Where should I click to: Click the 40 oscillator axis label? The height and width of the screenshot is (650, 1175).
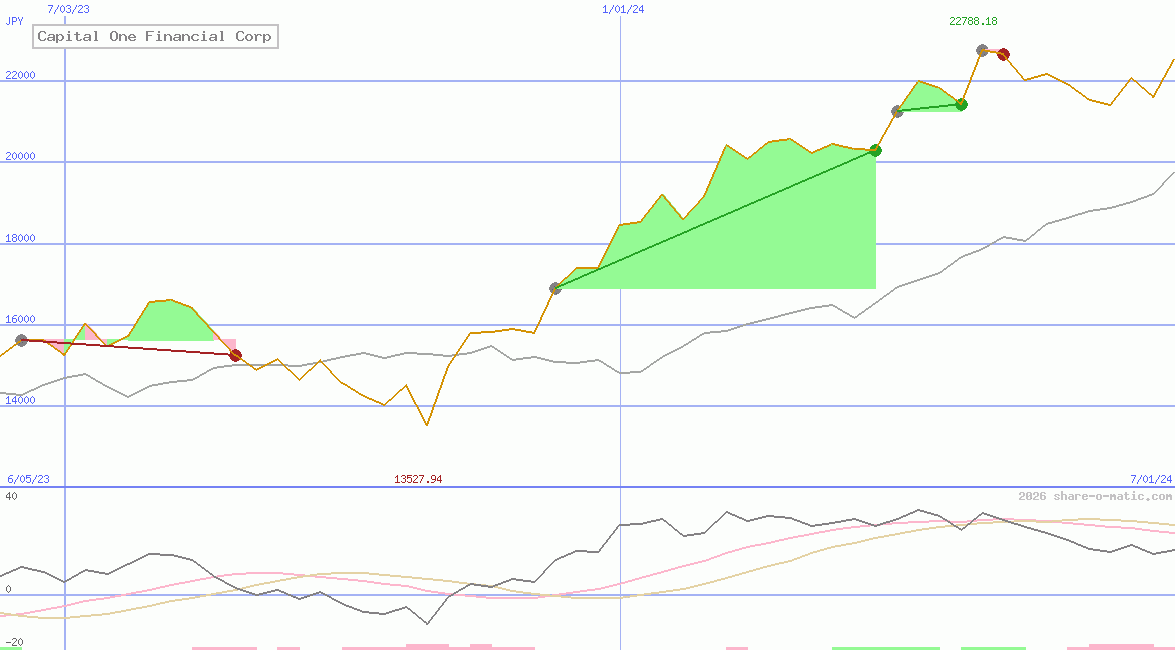click(11, 496)
